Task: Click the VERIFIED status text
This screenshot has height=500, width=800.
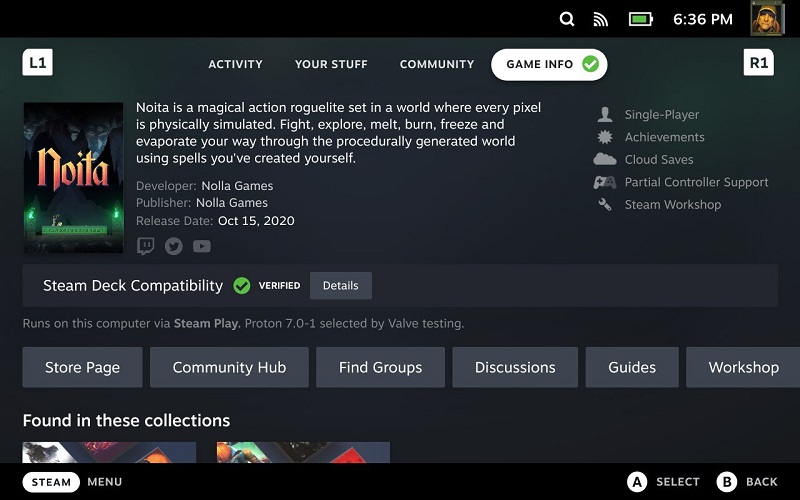Action: (279, 286)
